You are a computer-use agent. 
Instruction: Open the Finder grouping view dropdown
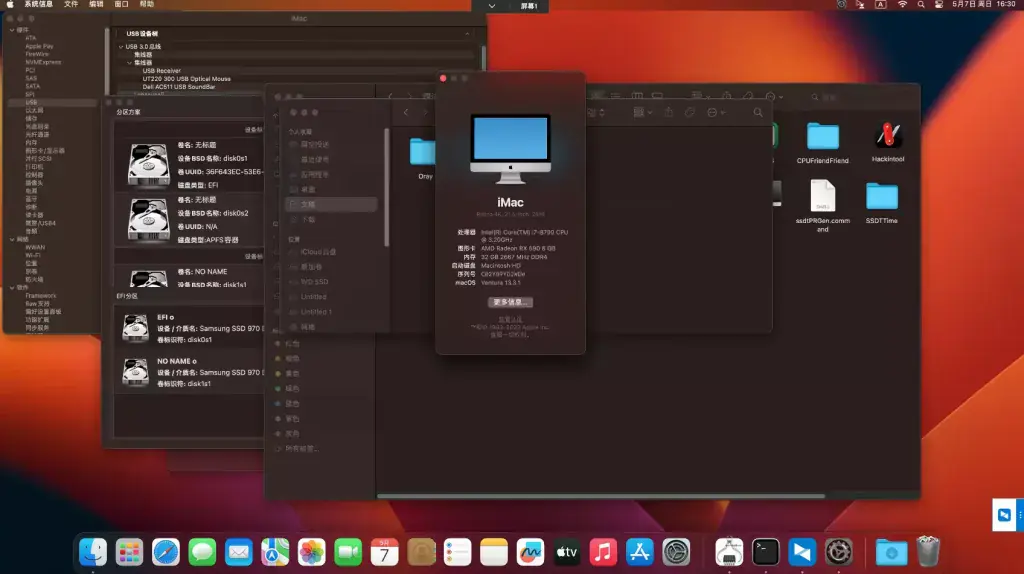point(643,112)
